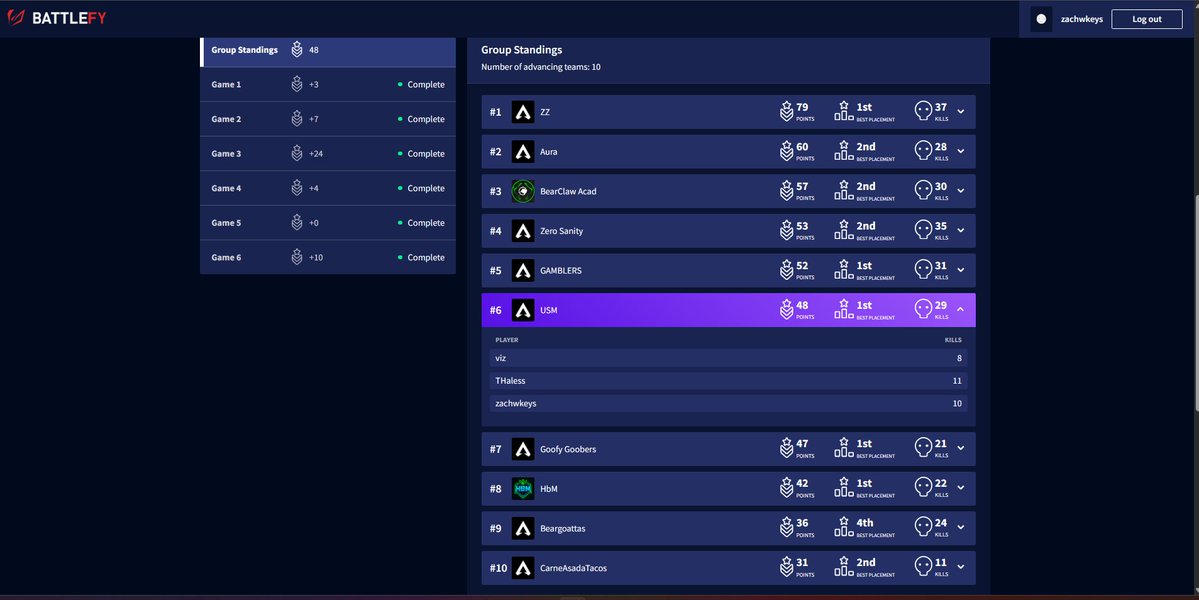The image size is (1199, 600).
Task: Click the CarneAsadaTacos team name
Action: pyautogui.click(x=574, y=568)
